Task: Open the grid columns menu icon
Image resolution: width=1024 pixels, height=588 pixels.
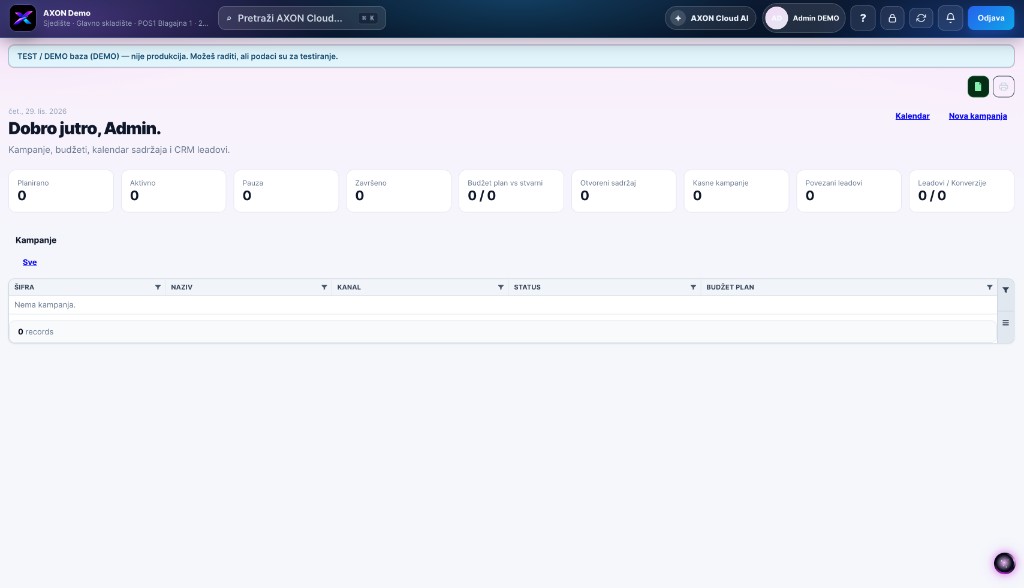Action: 1006,323
